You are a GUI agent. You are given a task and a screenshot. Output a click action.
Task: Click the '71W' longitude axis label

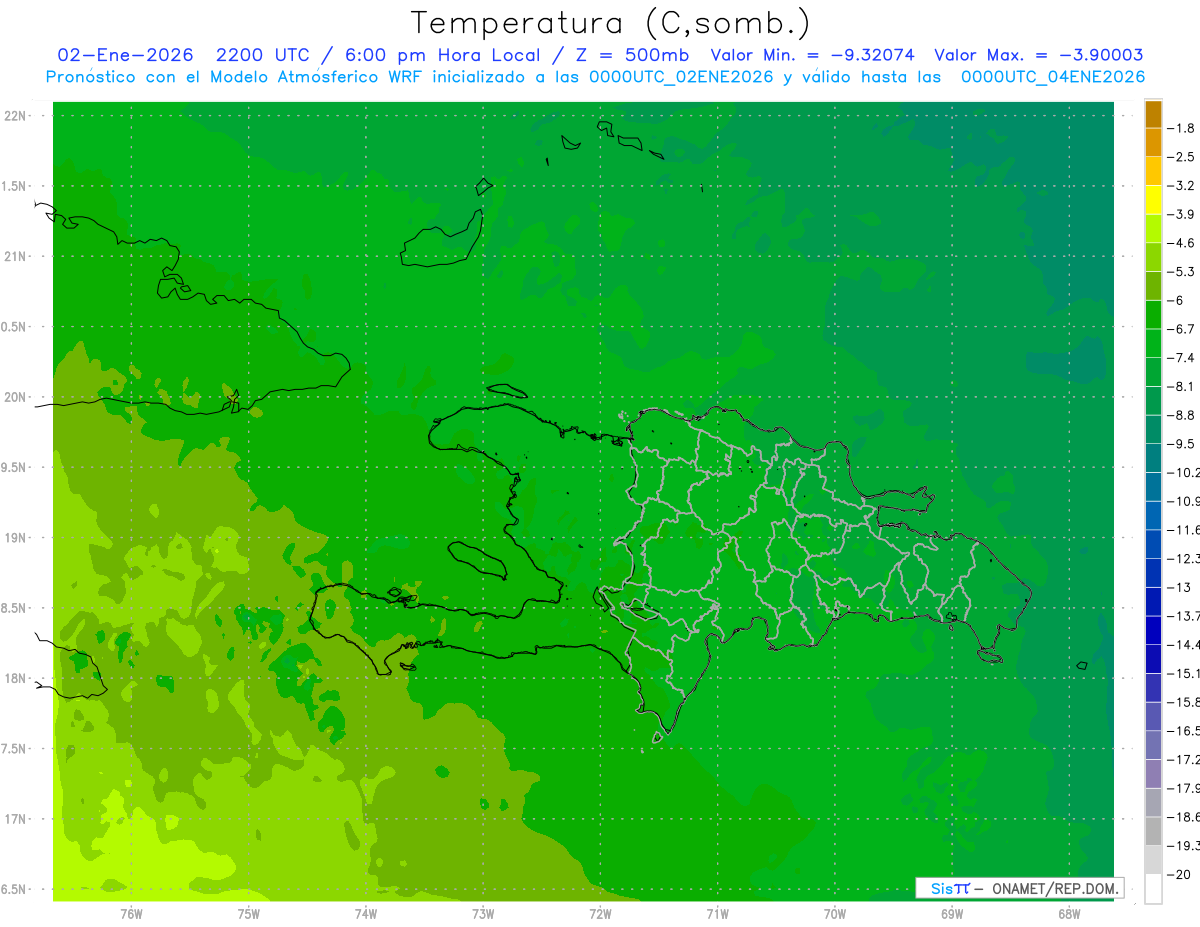coord(717,914)
